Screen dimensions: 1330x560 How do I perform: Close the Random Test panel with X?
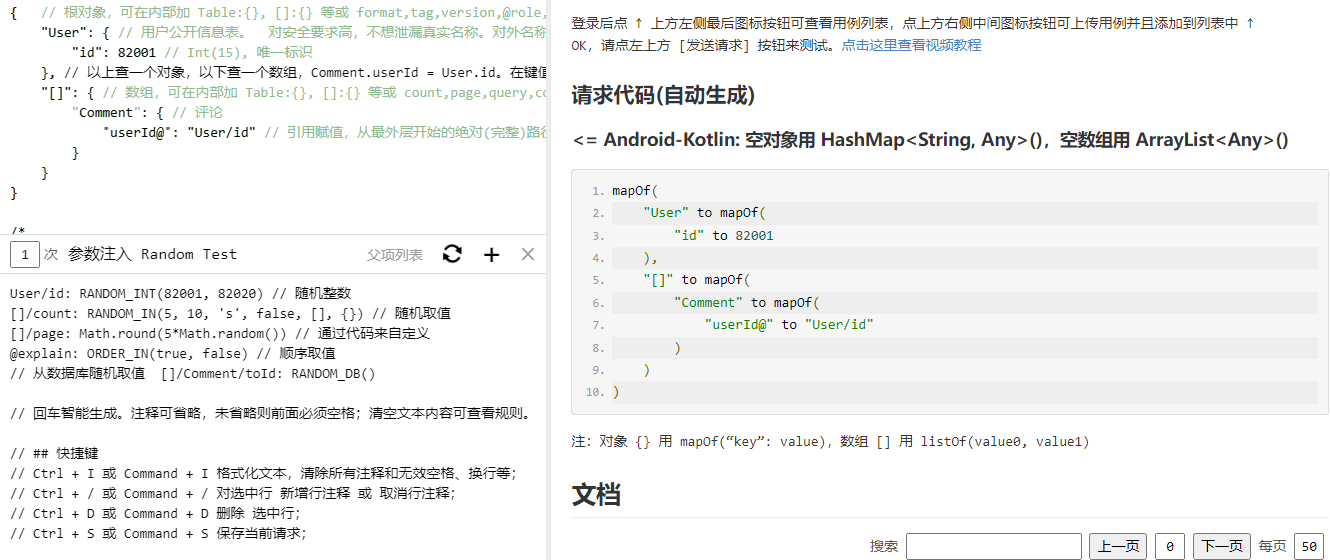pos(528,254)
